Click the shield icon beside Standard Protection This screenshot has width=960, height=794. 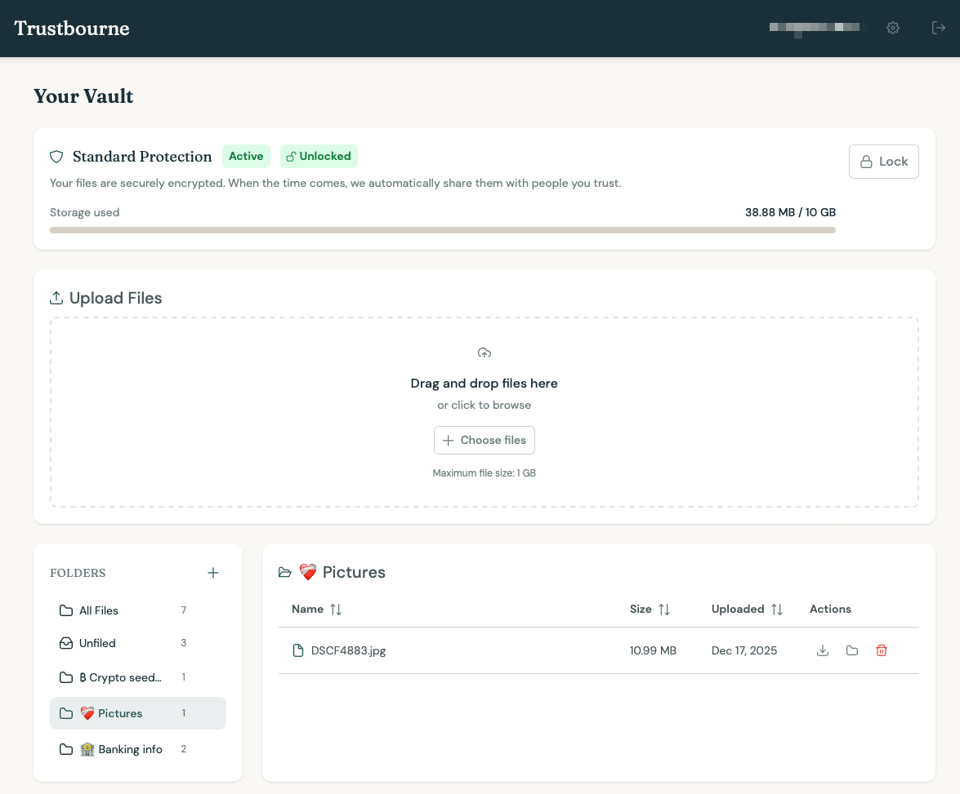point(56,156)
